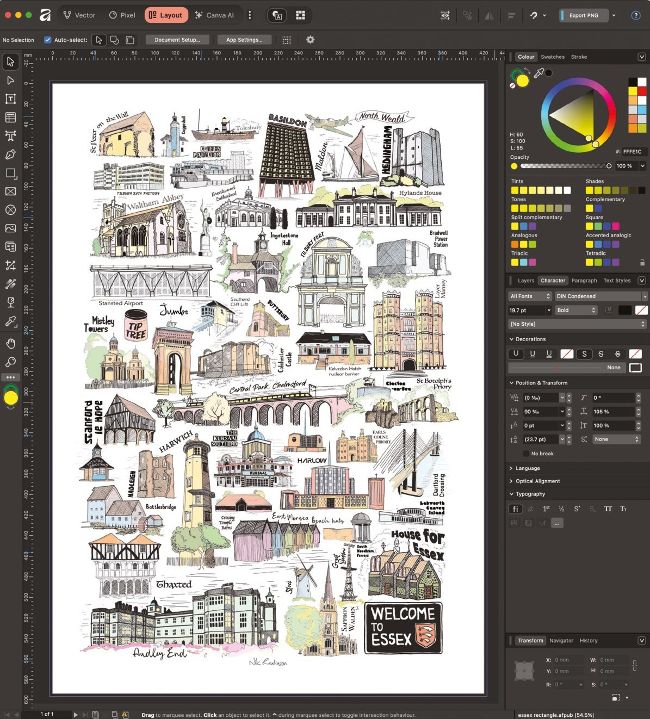
Task: Open the Navigator tab
Action: pos(562,640)
